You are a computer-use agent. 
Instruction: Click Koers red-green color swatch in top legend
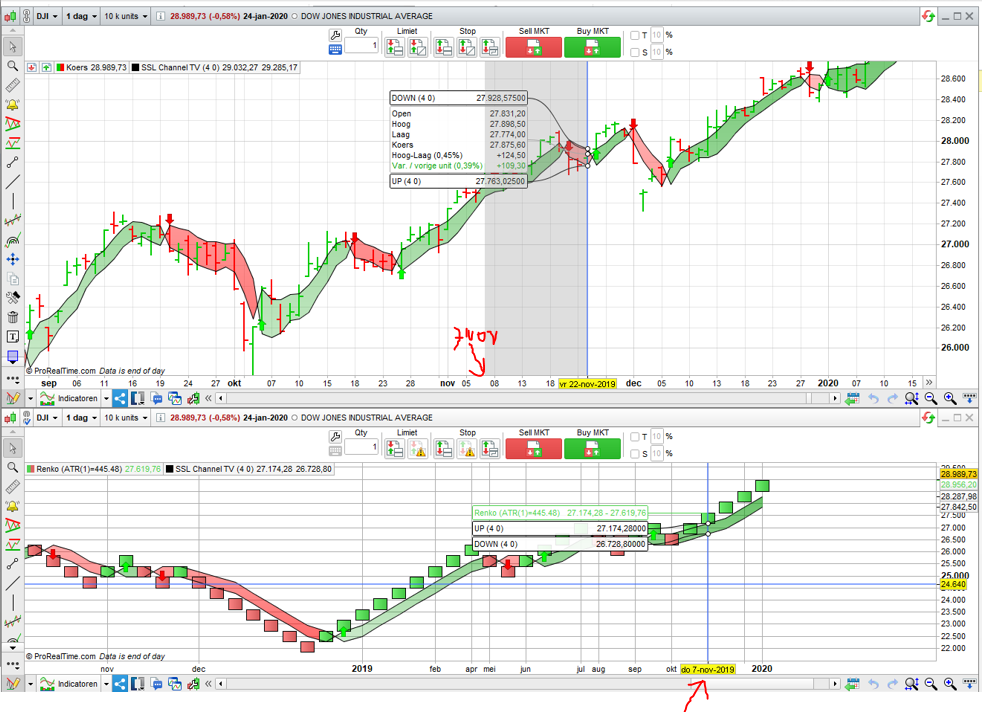point(60,68)
